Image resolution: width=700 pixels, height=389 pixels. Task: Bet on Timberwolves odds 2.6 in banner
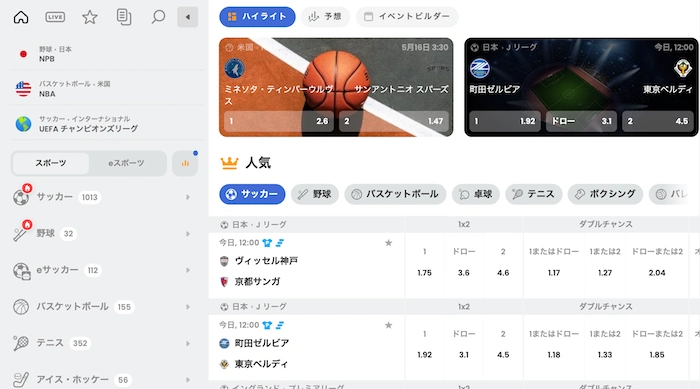pyautogui.click(x=279, y=121)
